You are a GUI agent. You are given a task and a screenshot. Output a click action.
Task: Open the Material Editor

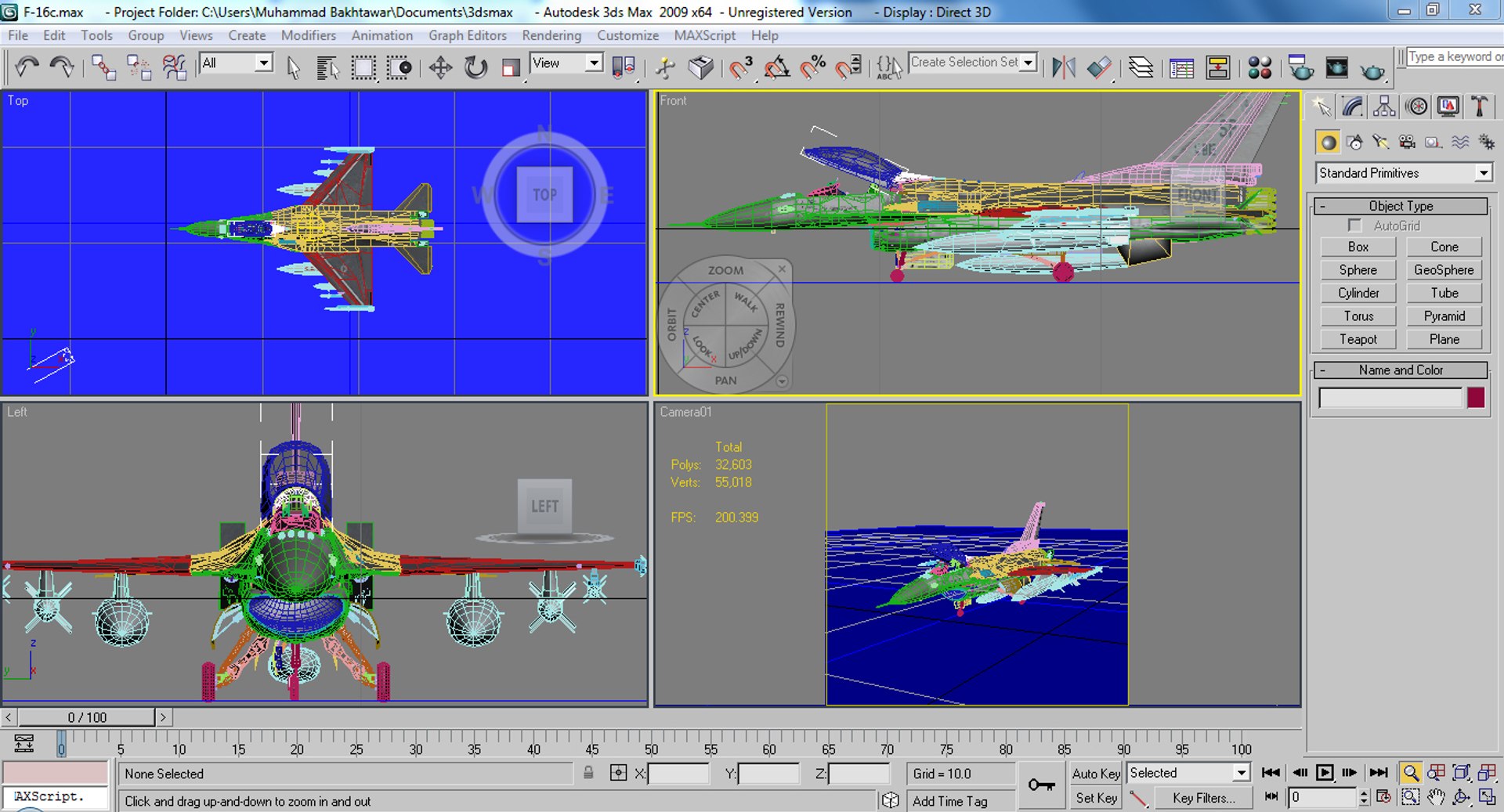[1260, 68]
